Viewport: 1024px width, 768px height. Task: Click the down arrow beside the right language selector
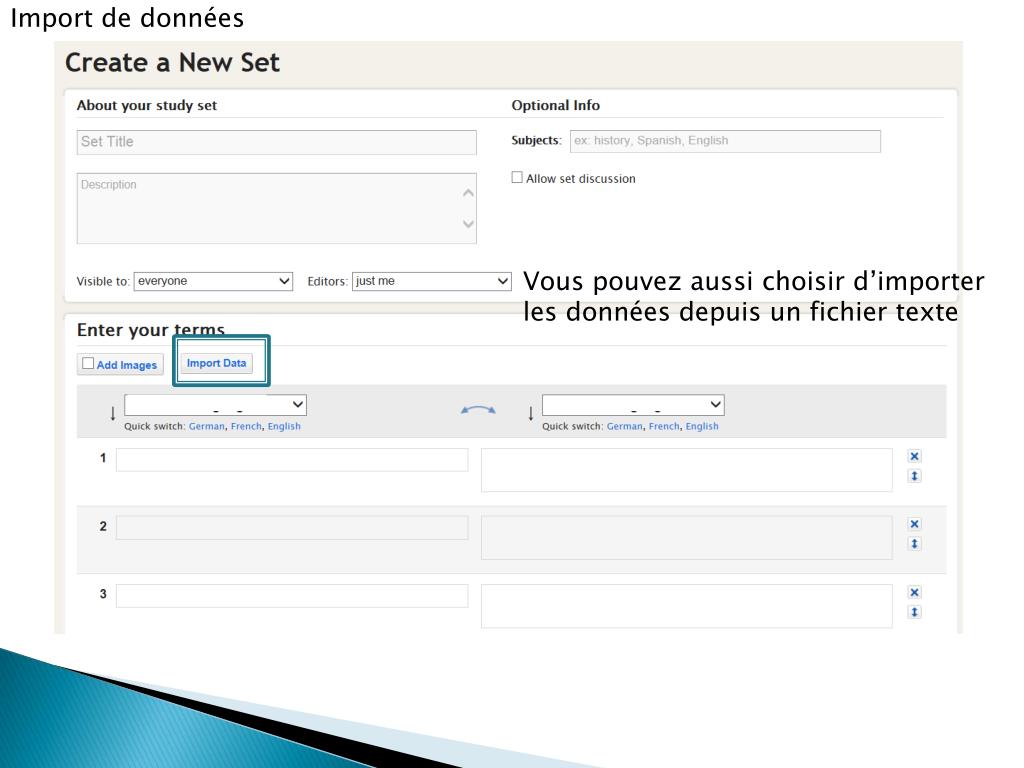[530, 413]
